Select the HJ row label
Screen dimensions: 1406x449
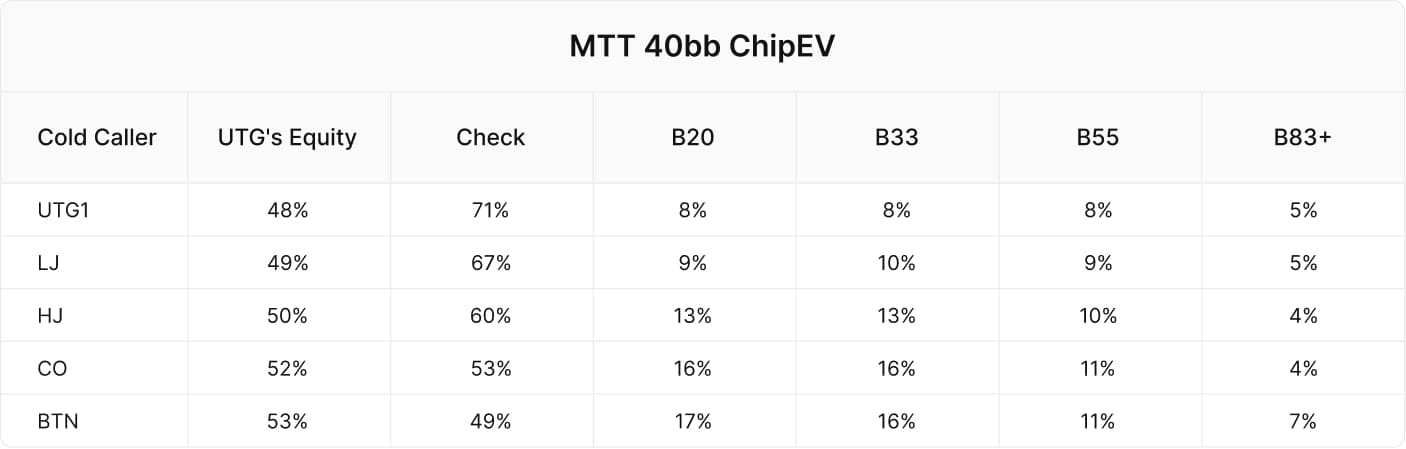click(49, 316)
